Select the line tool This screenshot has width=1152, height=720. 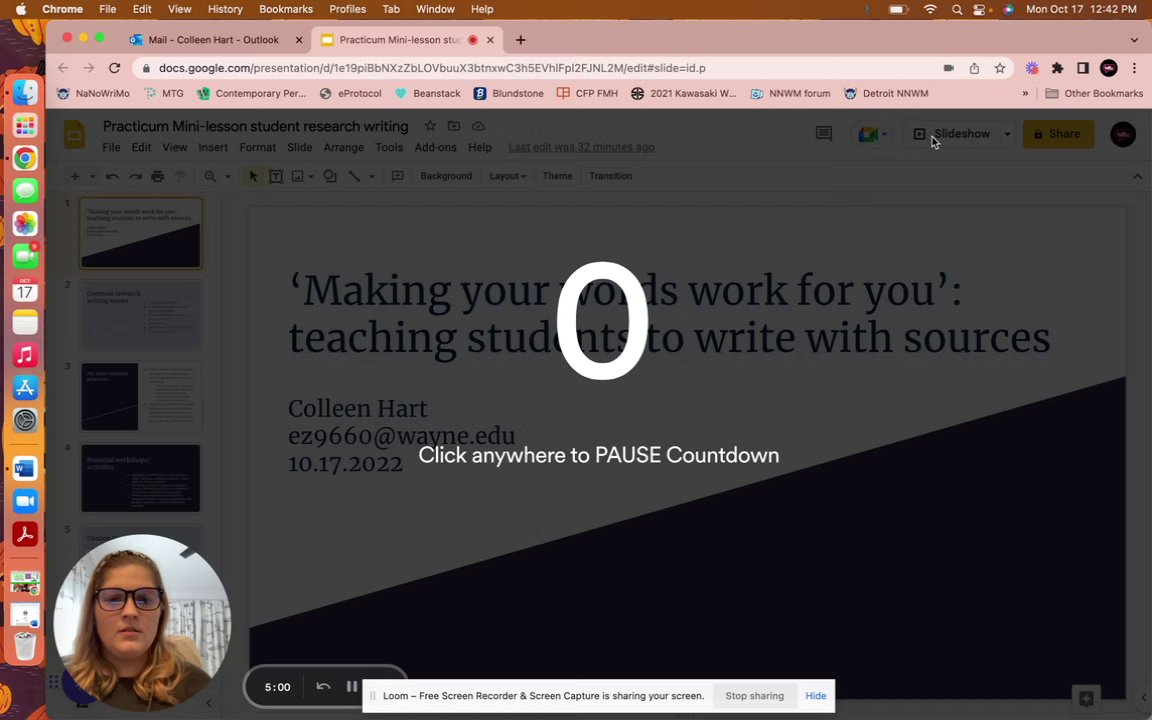tap(354, 176)
